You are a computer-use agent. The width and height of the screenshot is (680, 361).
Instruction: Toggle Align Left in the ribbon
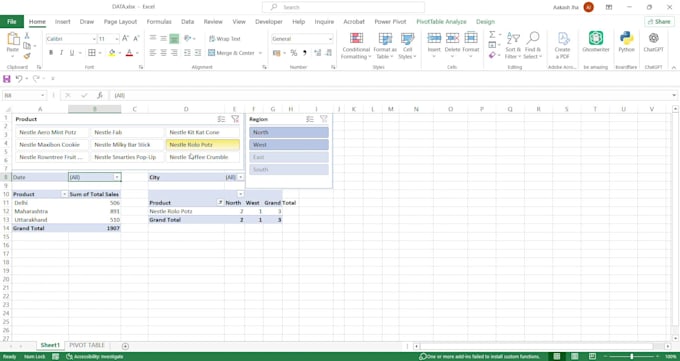153,53
